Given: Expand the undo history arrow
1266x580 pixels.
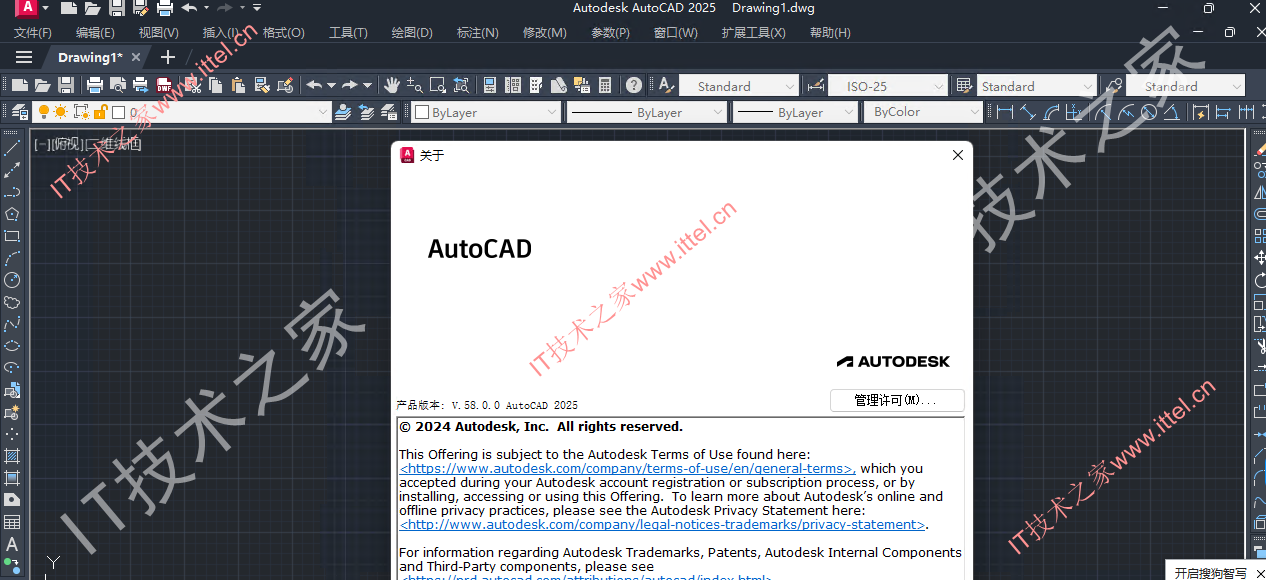Looking at the screenshot, I should pos(333,85).
